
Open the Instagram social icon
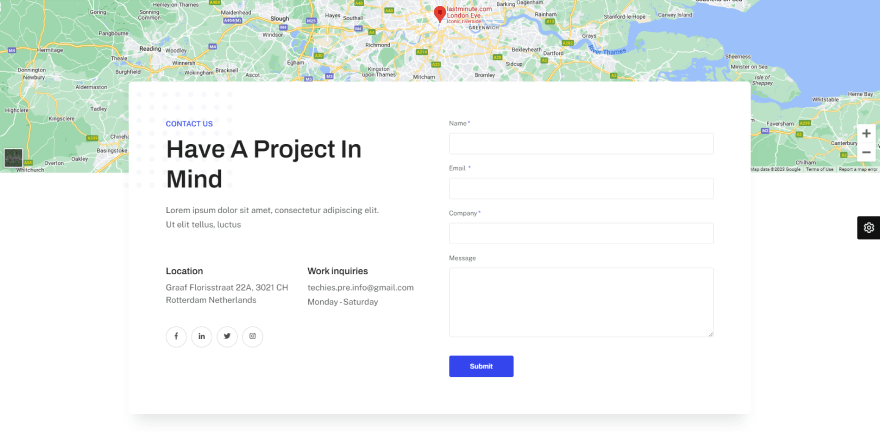[252, 336]
